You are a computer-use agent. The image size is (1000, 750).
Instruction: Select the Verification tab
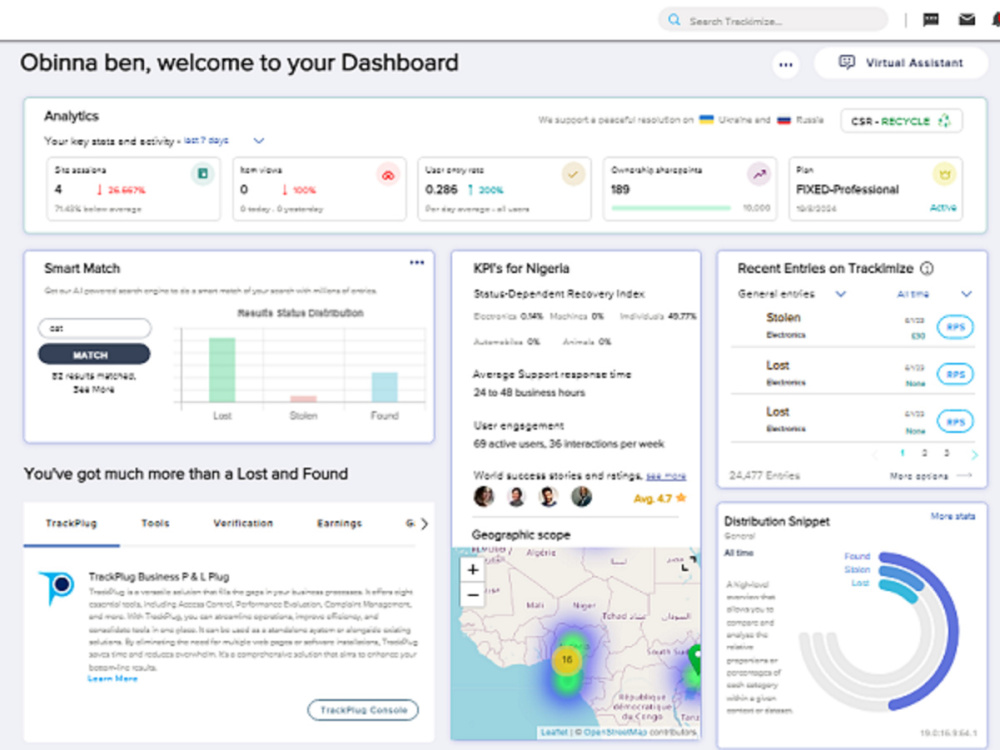point(243,524)
